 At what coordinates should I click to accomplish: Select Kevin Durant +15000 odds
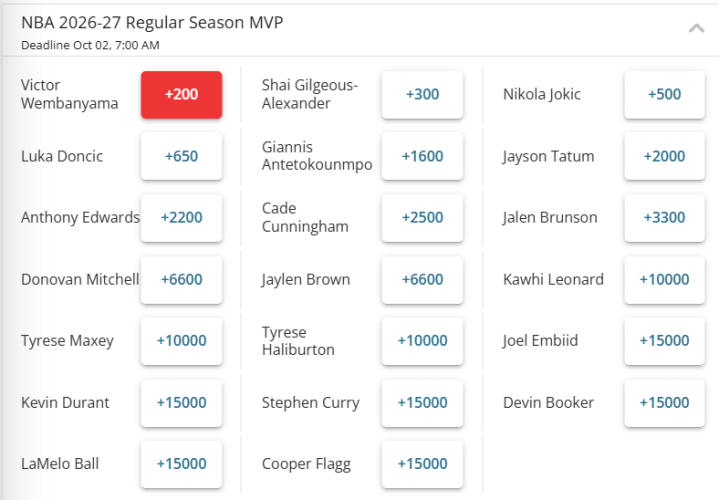182,403
